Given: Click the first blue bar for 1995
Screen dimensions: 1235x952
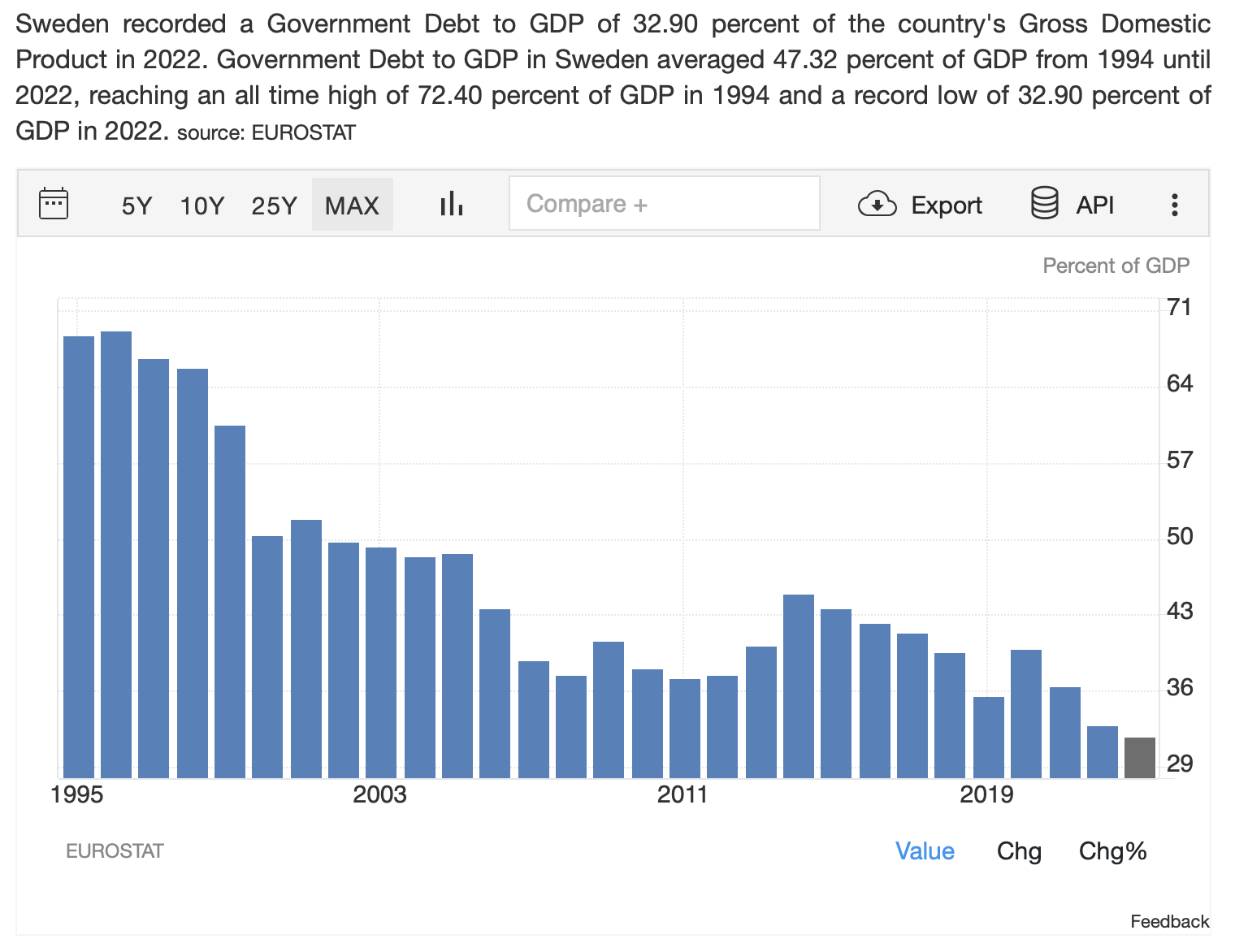Looking at the screenshot, I should (x=79, y=556).
